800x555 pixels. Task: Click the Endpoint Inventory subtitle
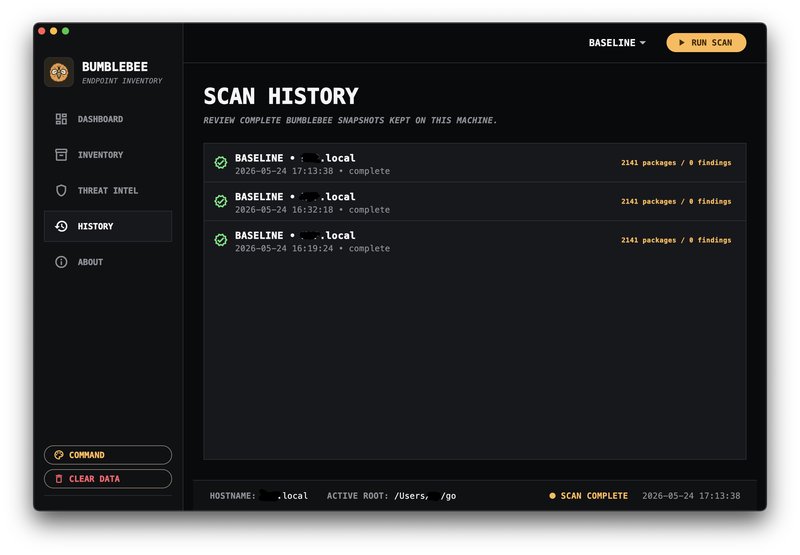pyautogui.click(x=122, y=81)
